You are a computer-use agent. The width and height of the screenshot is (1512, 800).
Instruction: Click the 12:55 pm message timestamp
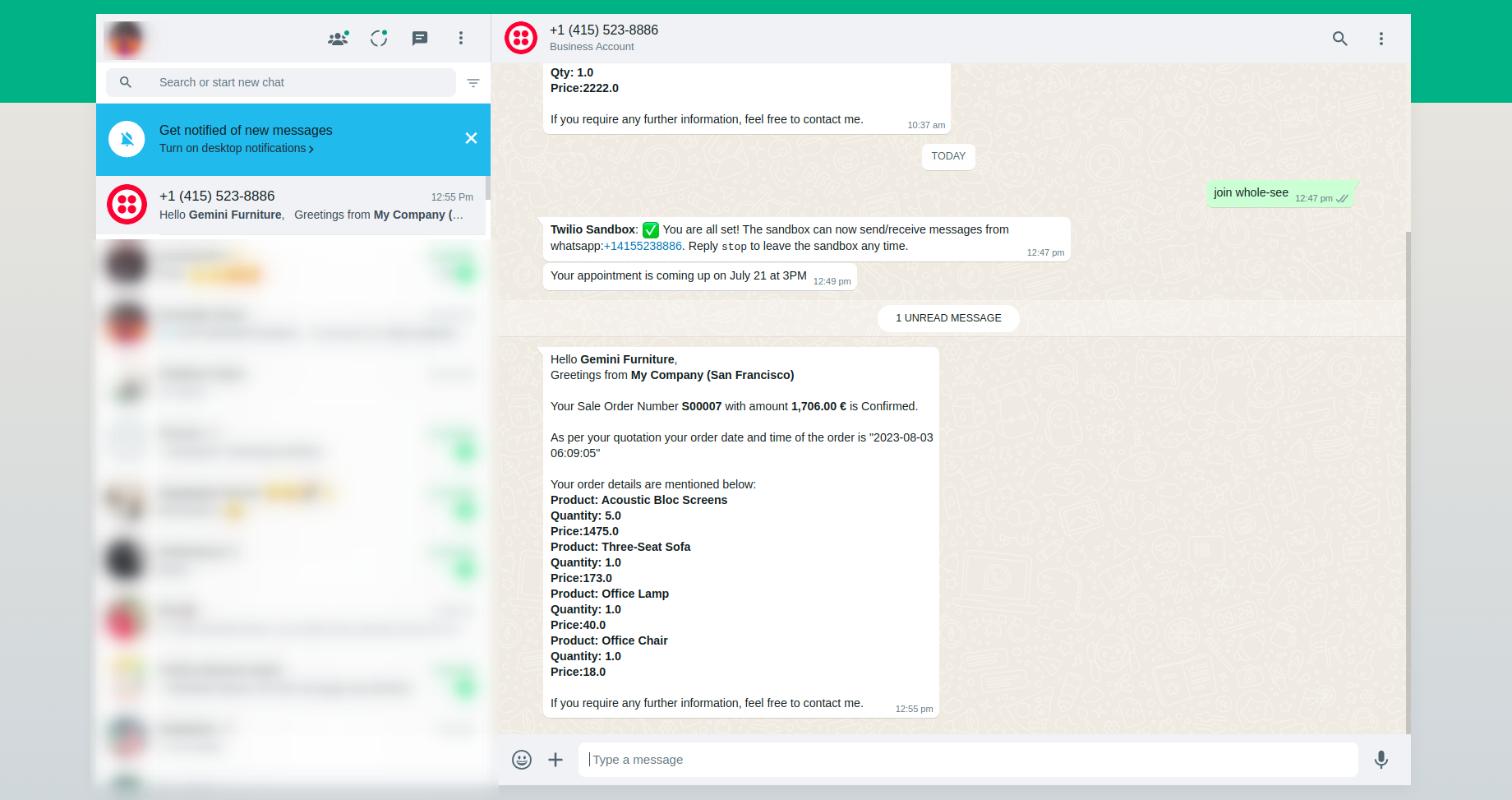click(x=914, y=710)
